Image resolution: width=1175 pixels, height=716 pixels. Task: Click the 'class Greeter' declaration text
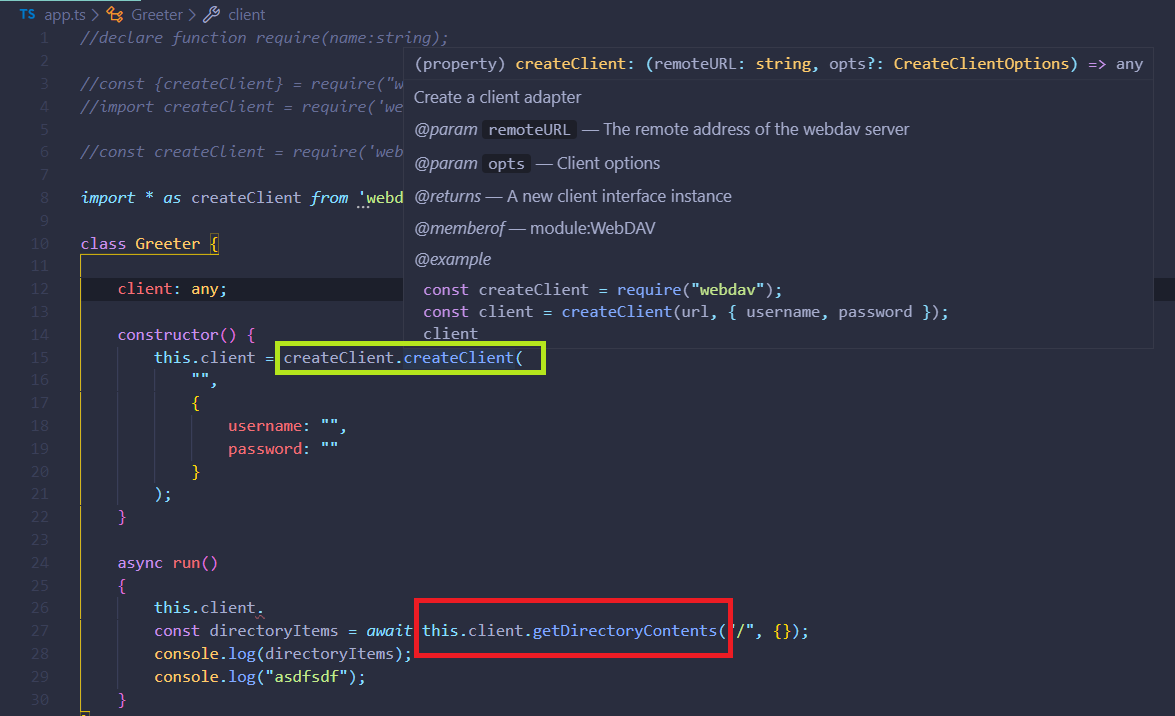pos(140,244)
